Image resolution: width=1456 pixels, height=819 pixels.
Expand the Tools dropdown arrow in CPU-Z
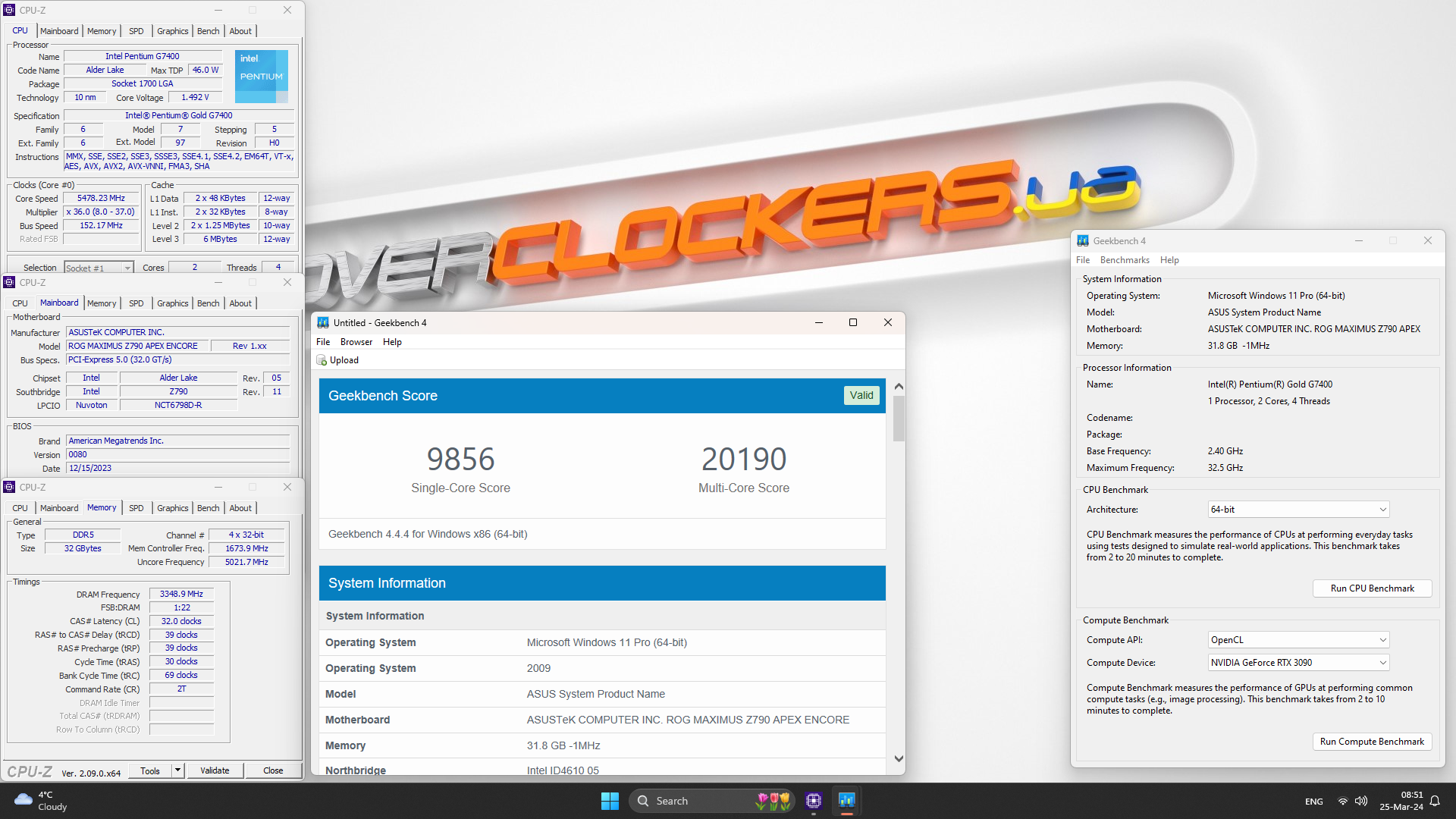tap(178, 770)
